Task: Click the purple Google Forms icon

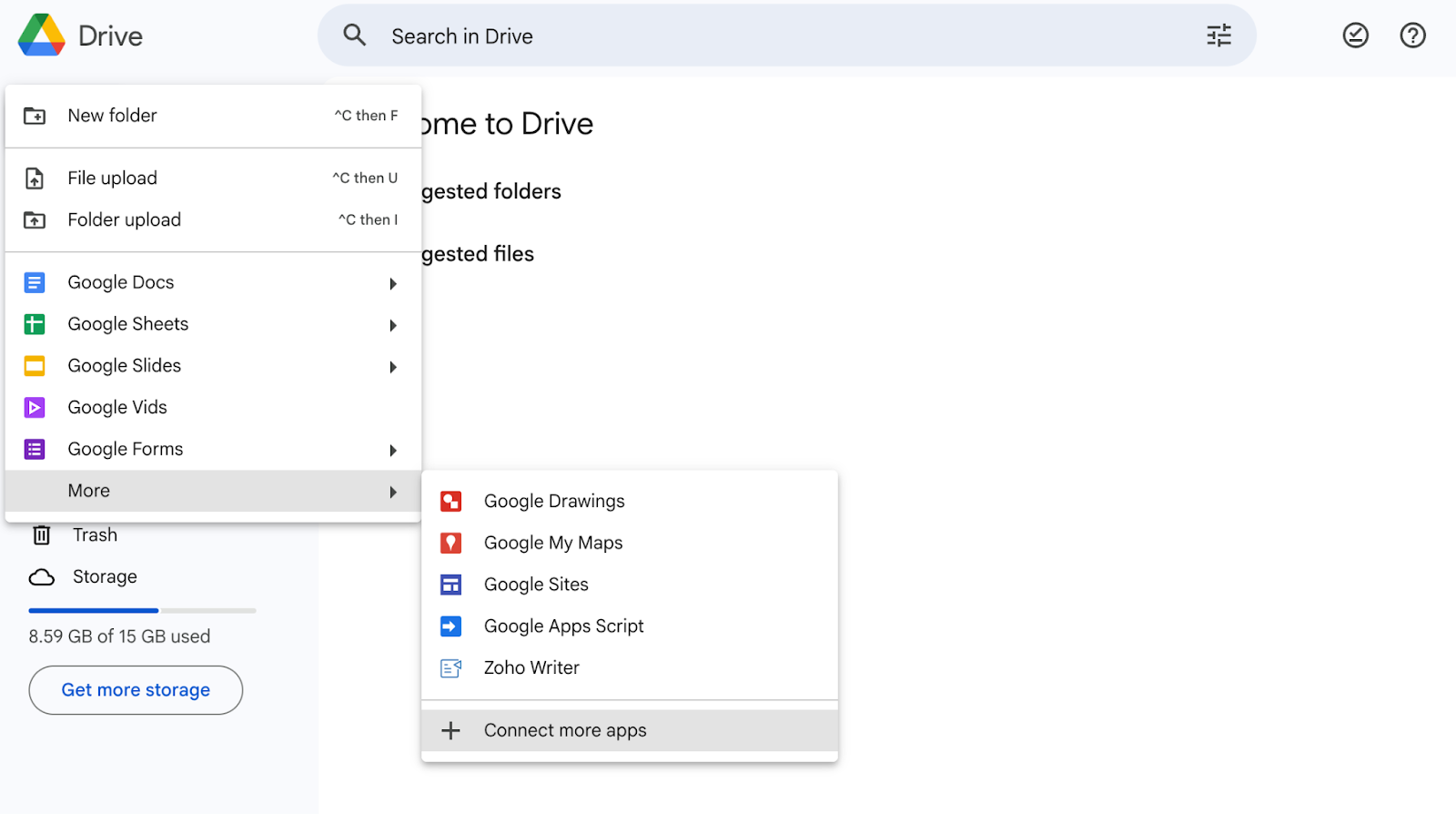Action: click(35, 450)
